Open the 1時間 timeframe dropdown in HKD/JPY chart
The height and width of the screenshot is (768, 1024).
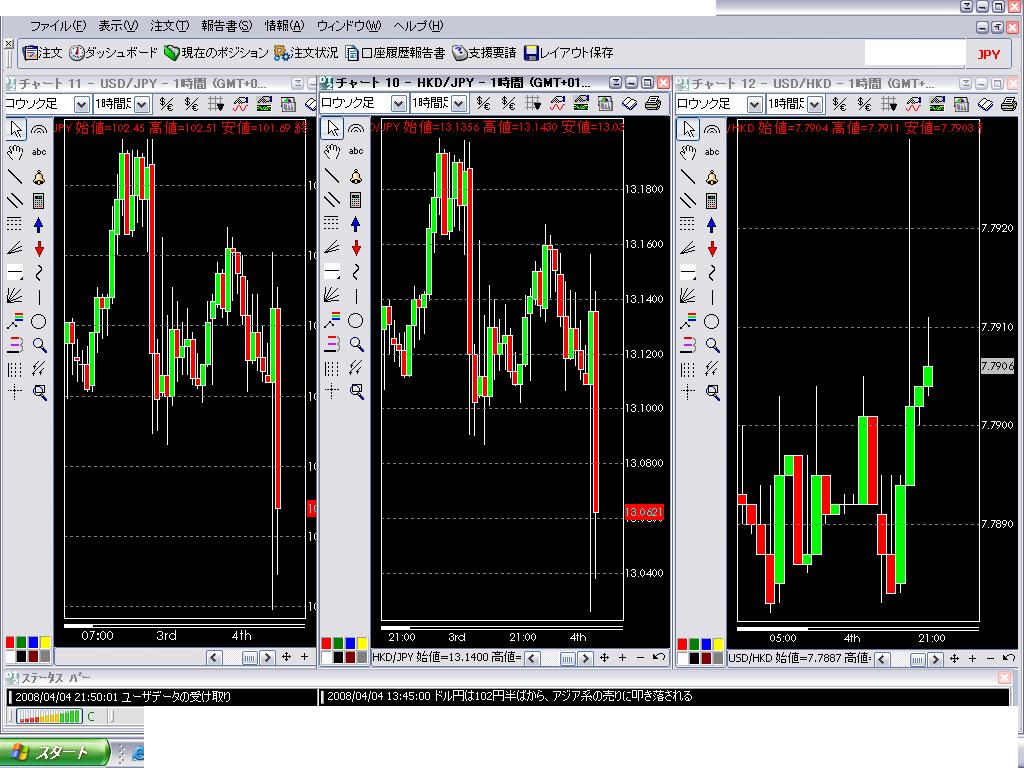point(459,103)
